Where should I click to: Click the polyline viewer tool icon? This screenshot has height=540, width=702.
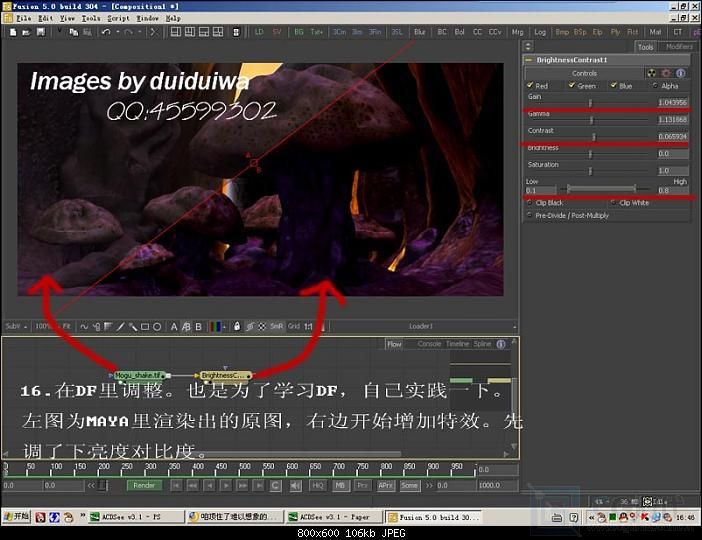tap(84, 327)
